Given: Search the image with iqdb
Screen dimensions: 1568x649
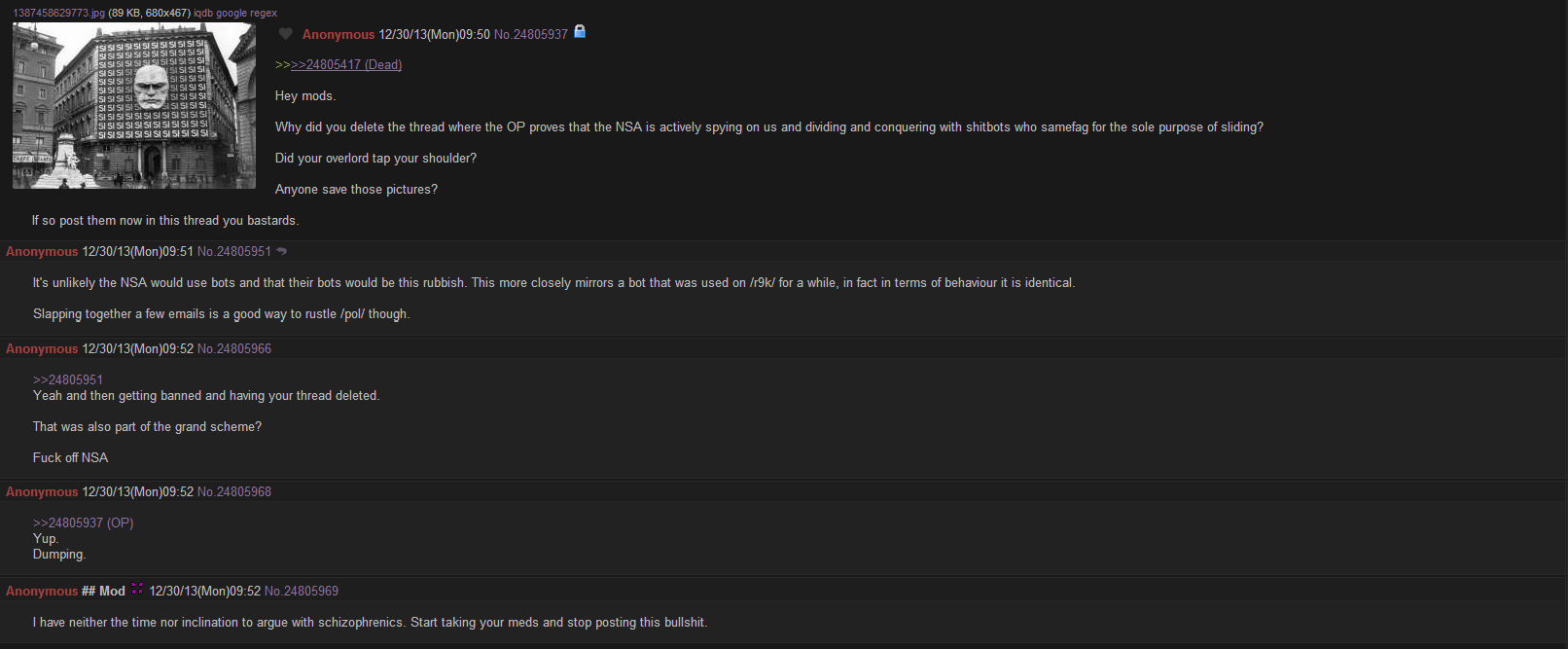Looking at the screenshot, I should [x=203, y=13].
